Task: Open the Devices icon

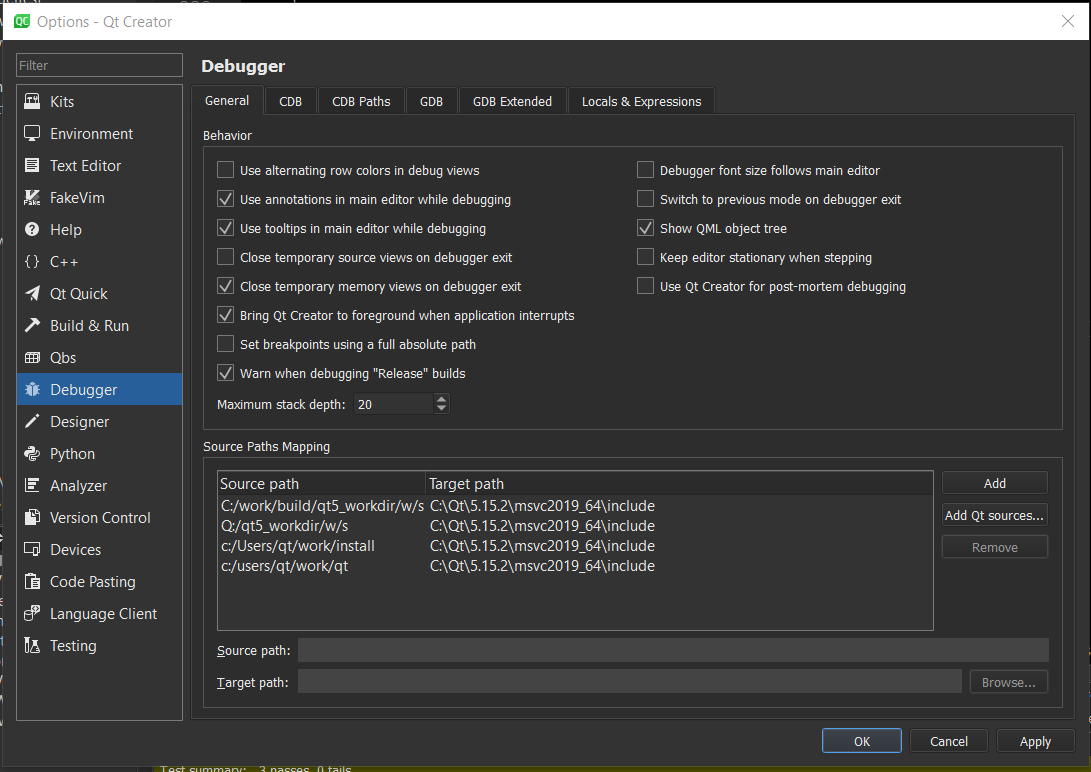Action: (32, 549)
